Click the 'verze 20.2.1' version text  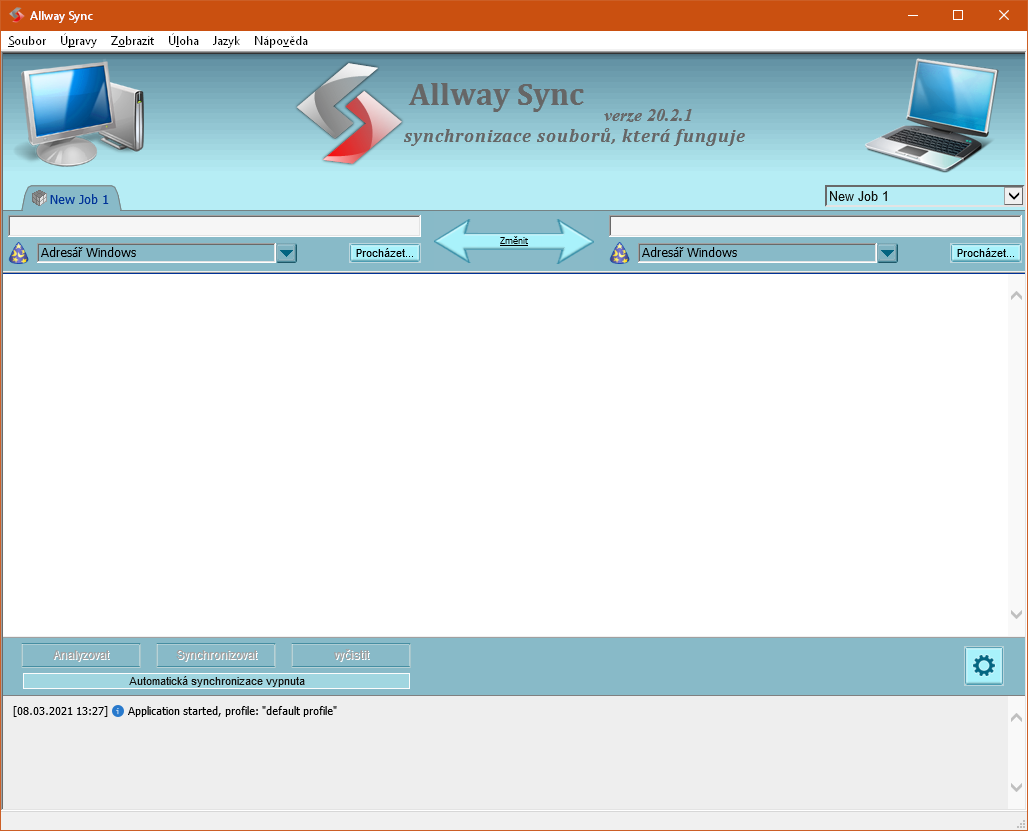click(648, 115)
